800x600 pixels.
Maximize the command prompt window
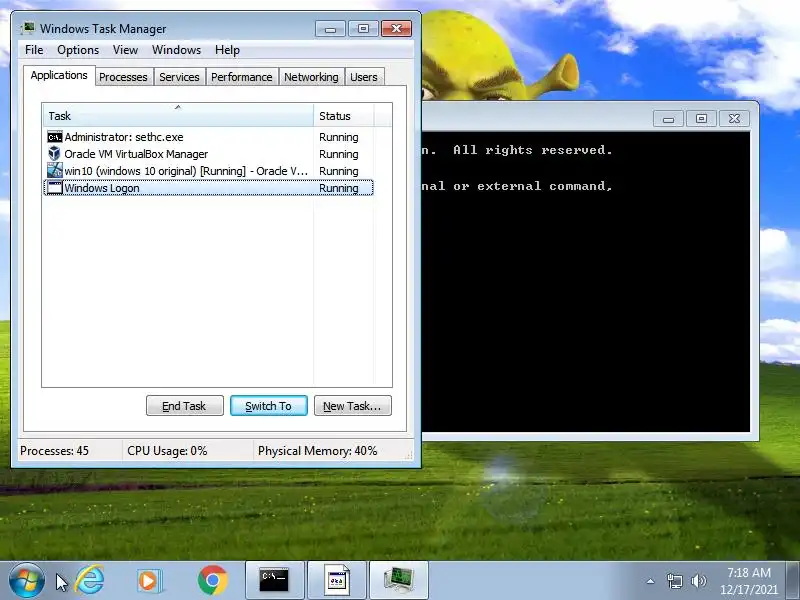pos(702,119)
